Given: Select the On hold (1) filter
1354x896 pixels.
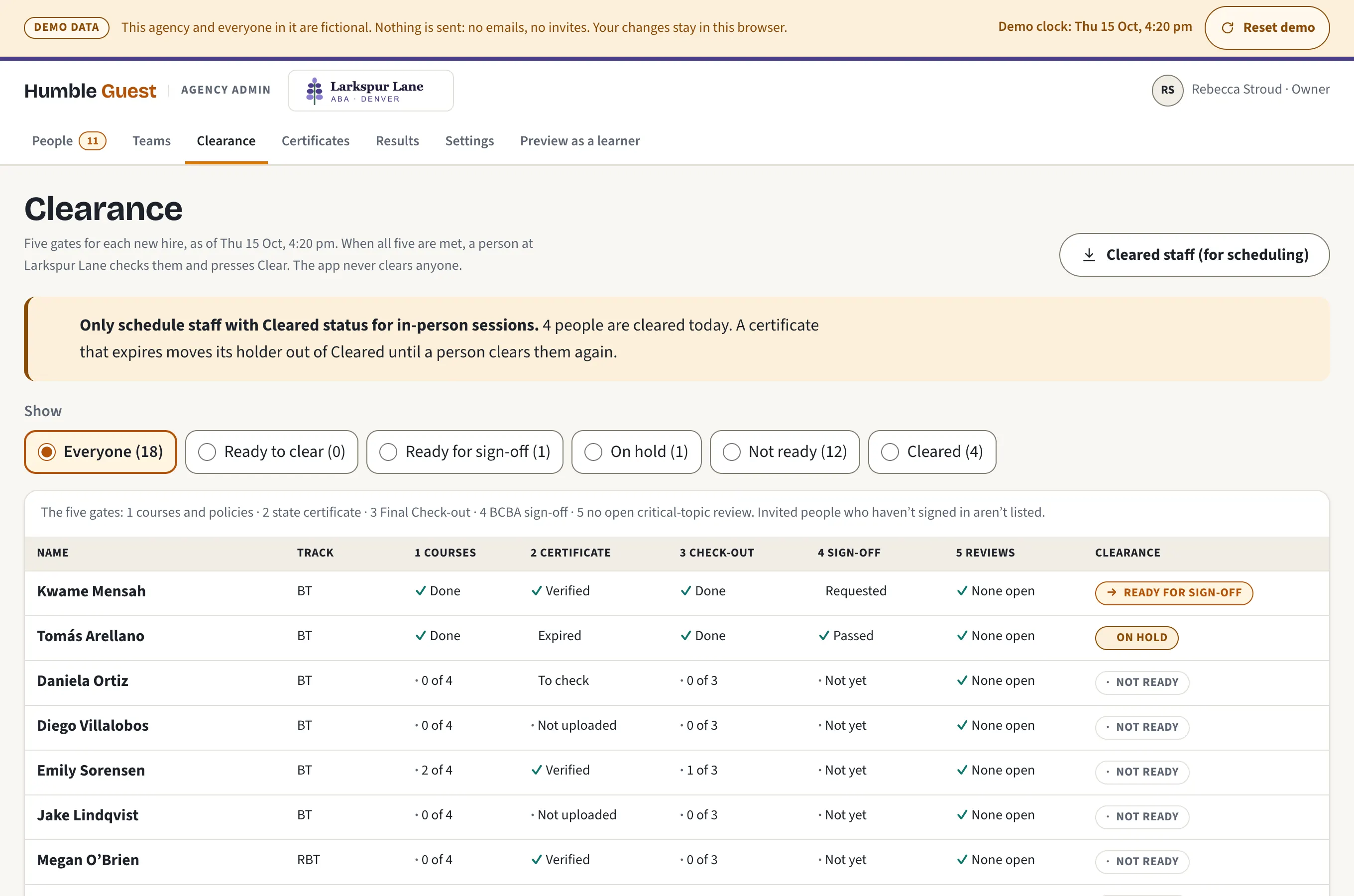Looking at the screenshot, I should pos(637,452).
